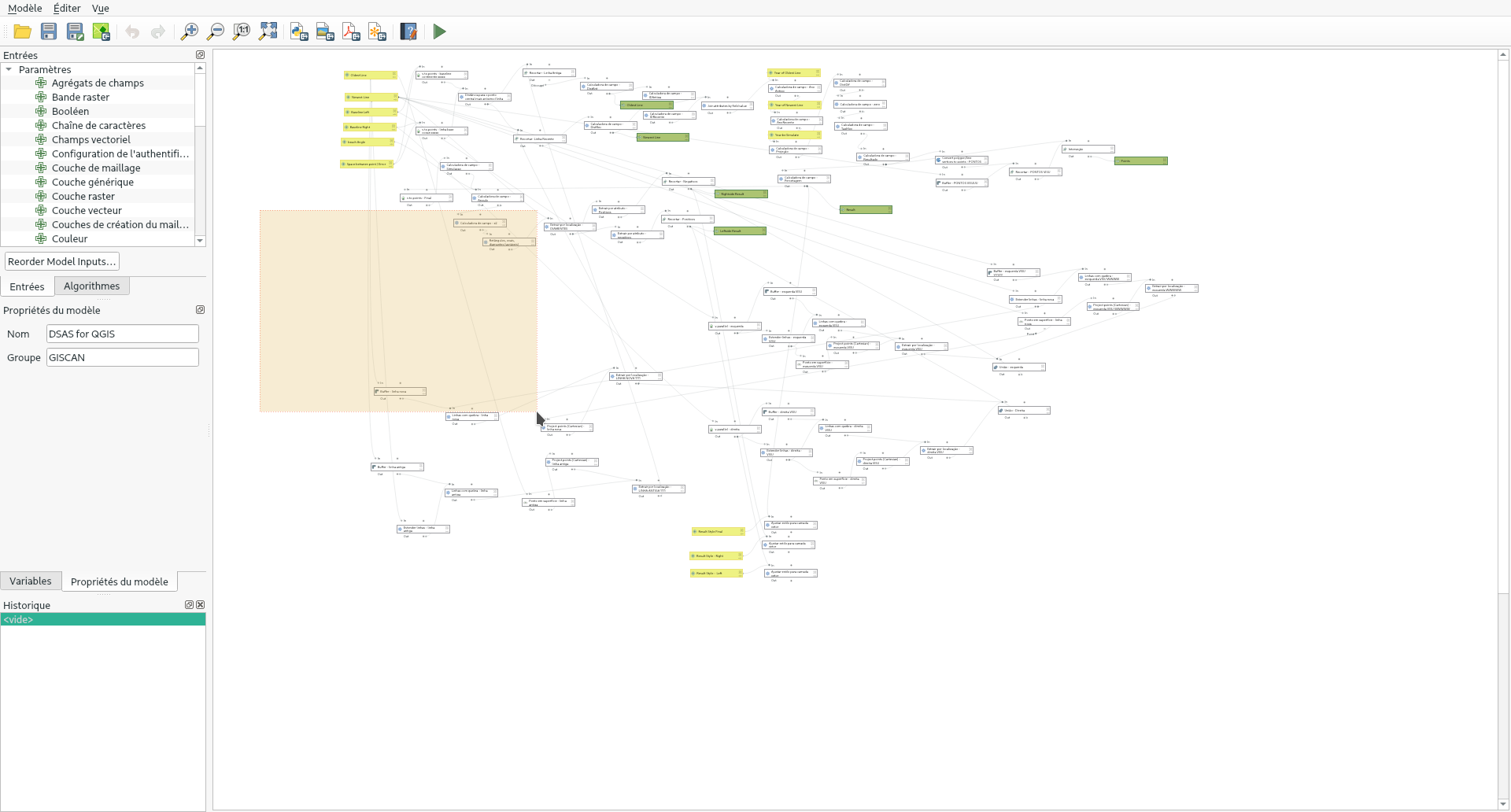Zoom to full model extent icon
1511x812 pixels.
pos(268,31)
